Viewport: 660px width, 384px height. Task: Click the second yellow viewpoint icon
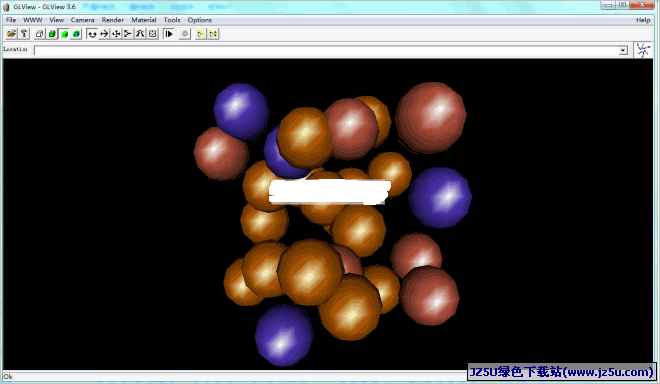pyautogui.click(x=213, y=34)
